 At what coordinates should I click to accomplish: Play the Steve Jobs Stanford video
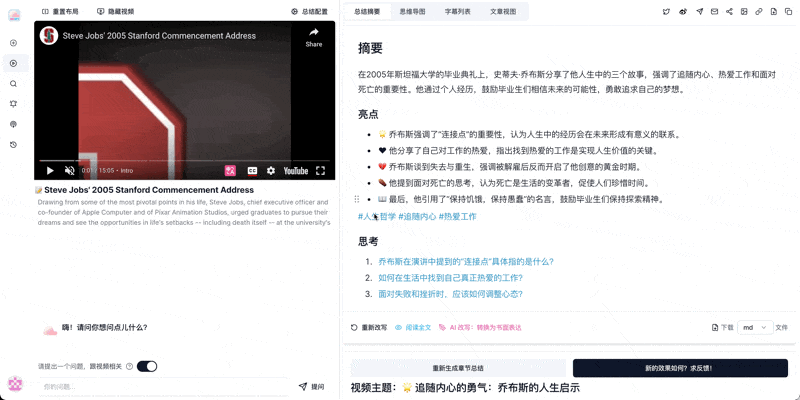[50, 171]
